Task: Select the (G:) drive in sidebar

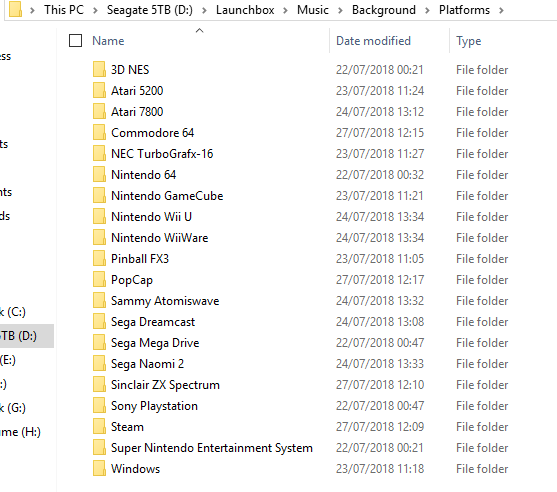Action: click(13, 408)
